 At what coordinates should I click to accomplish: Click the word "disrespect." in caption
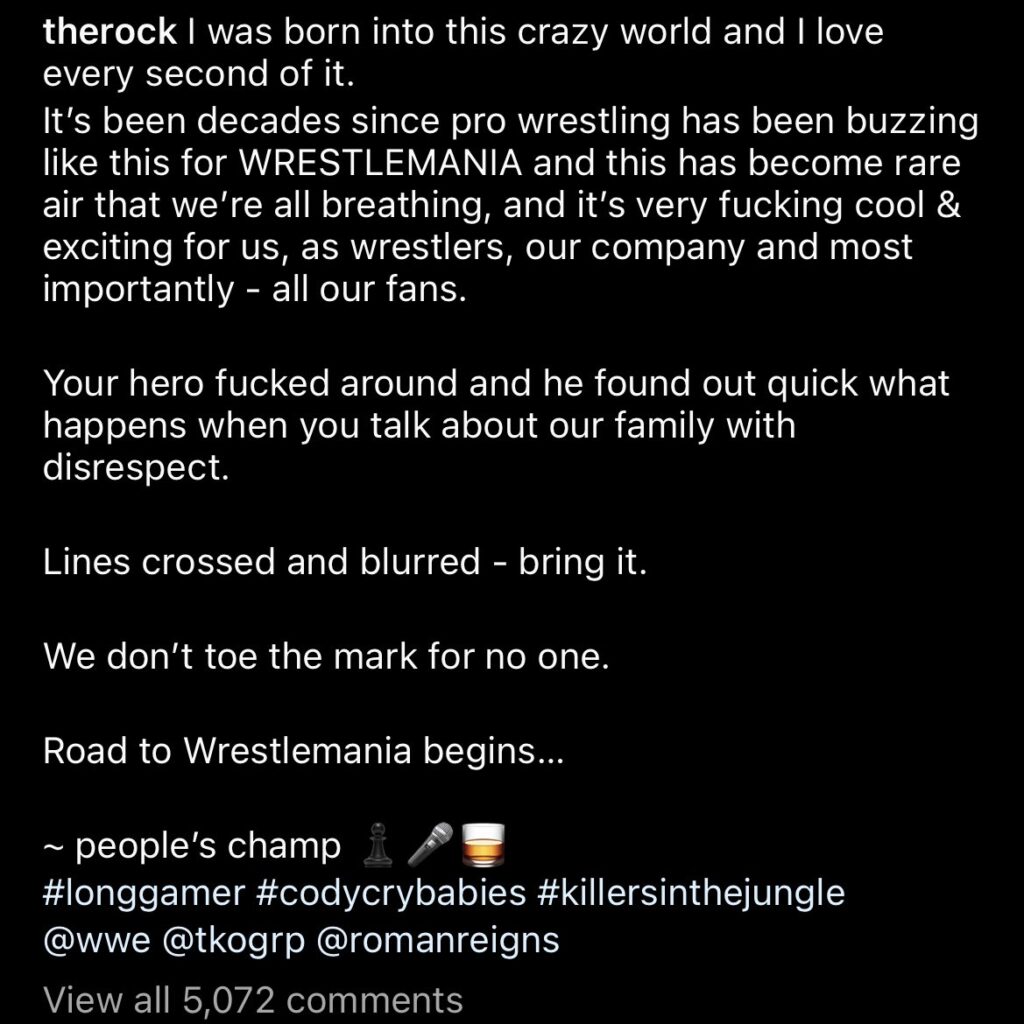[136, 468]
